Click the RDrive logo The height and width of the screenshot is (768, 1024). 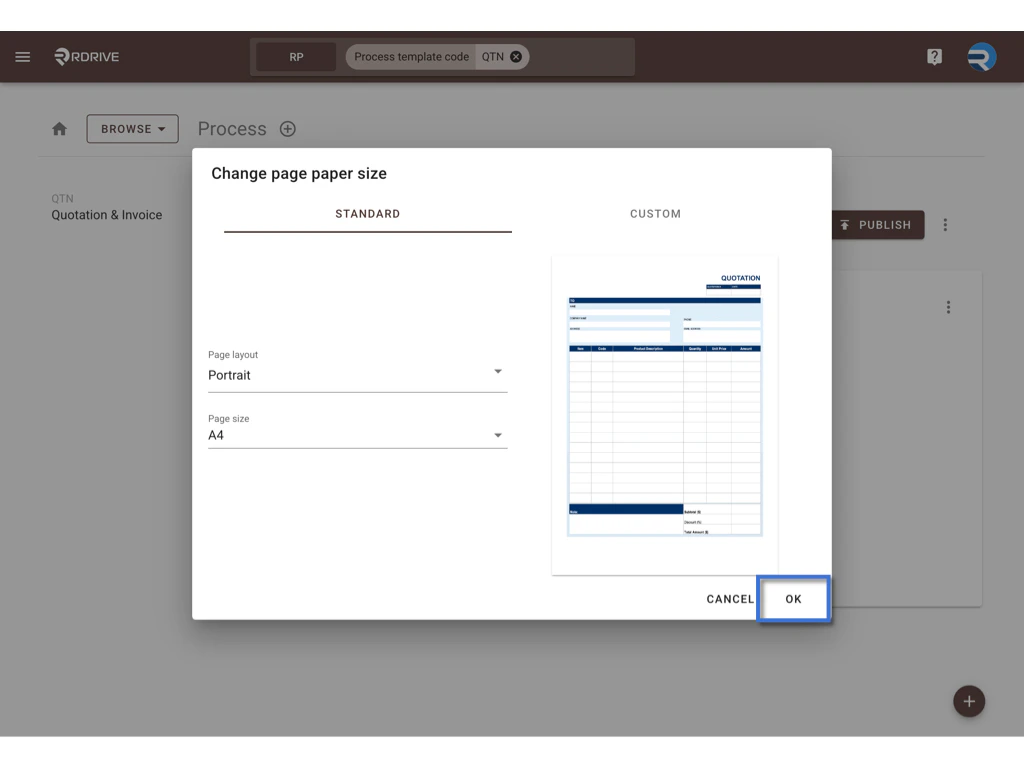[x=85, y=56]
